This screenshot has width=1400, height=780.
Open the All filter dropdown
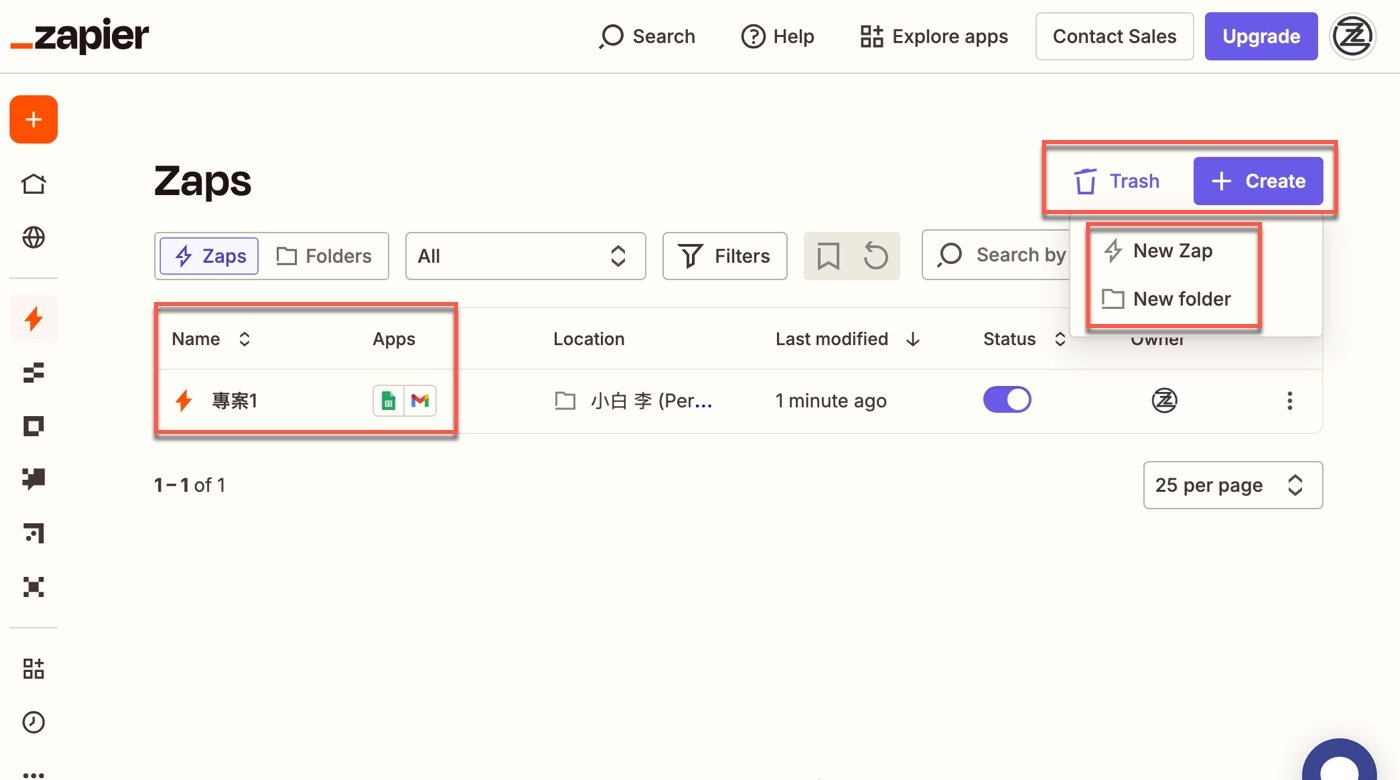point(526,256)
